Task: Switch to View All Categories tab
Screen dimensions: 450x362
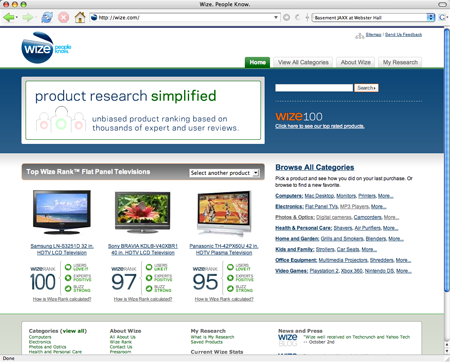Action: point(303,62)
